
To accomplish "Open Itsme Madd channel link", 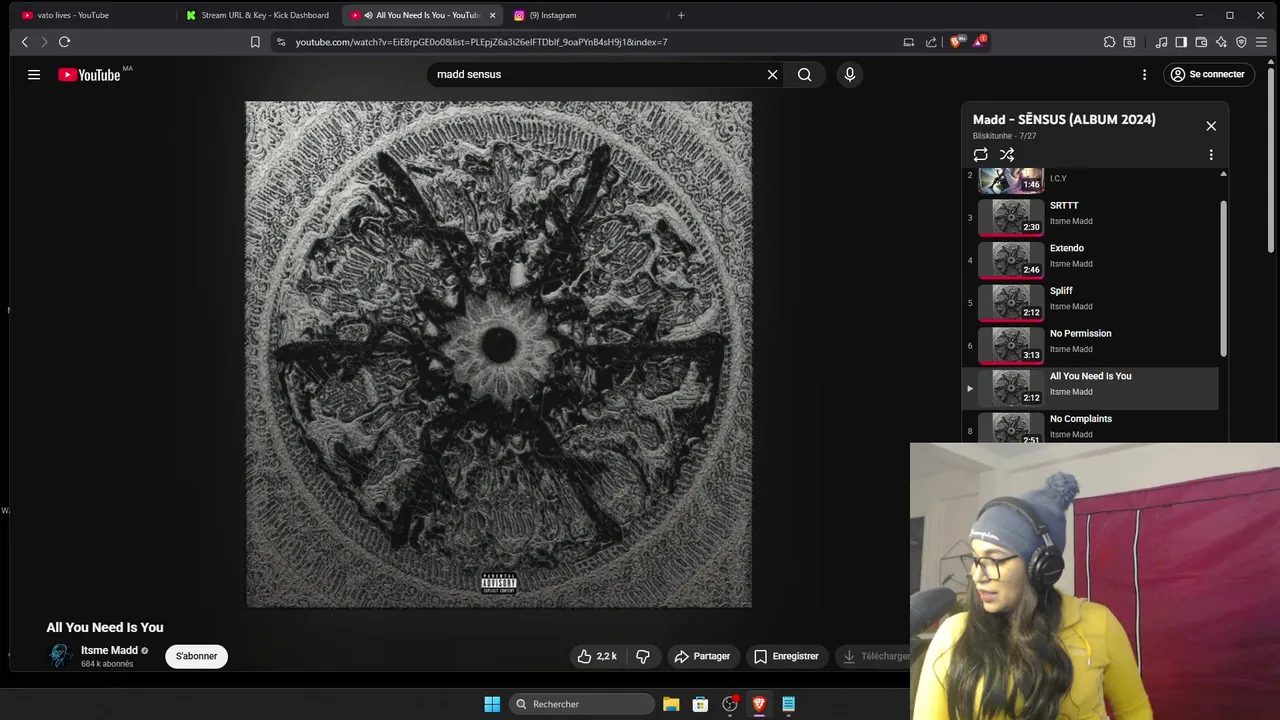I will tap(109, 650).
